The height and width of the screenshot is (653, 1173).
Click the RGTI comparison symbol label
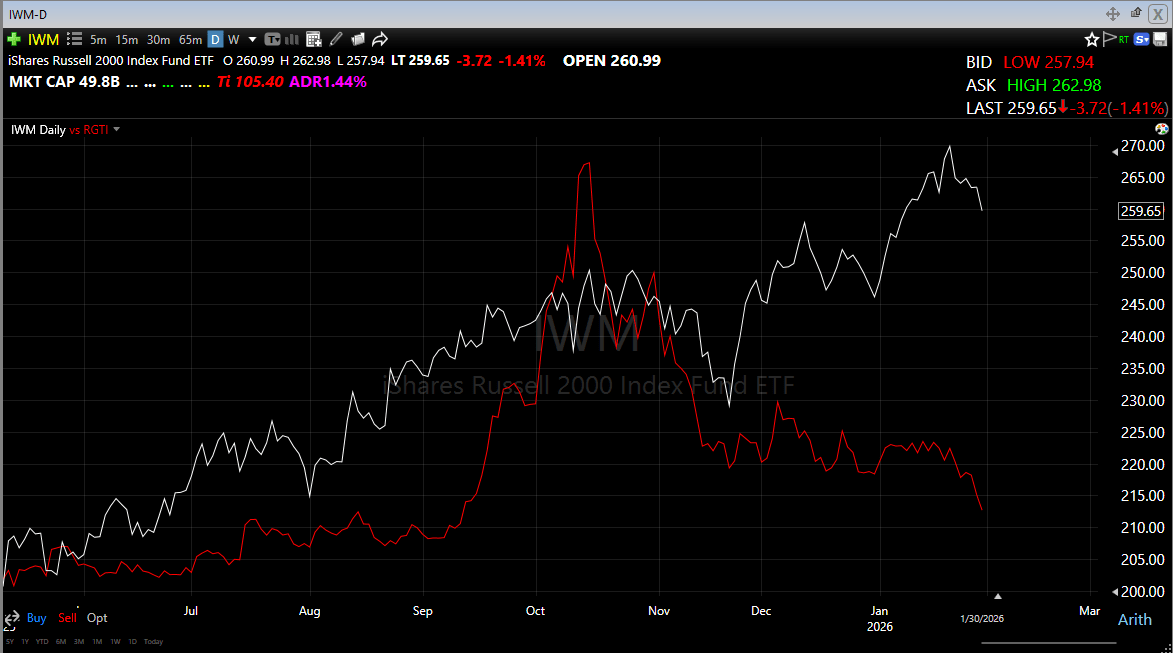point(96,129)
